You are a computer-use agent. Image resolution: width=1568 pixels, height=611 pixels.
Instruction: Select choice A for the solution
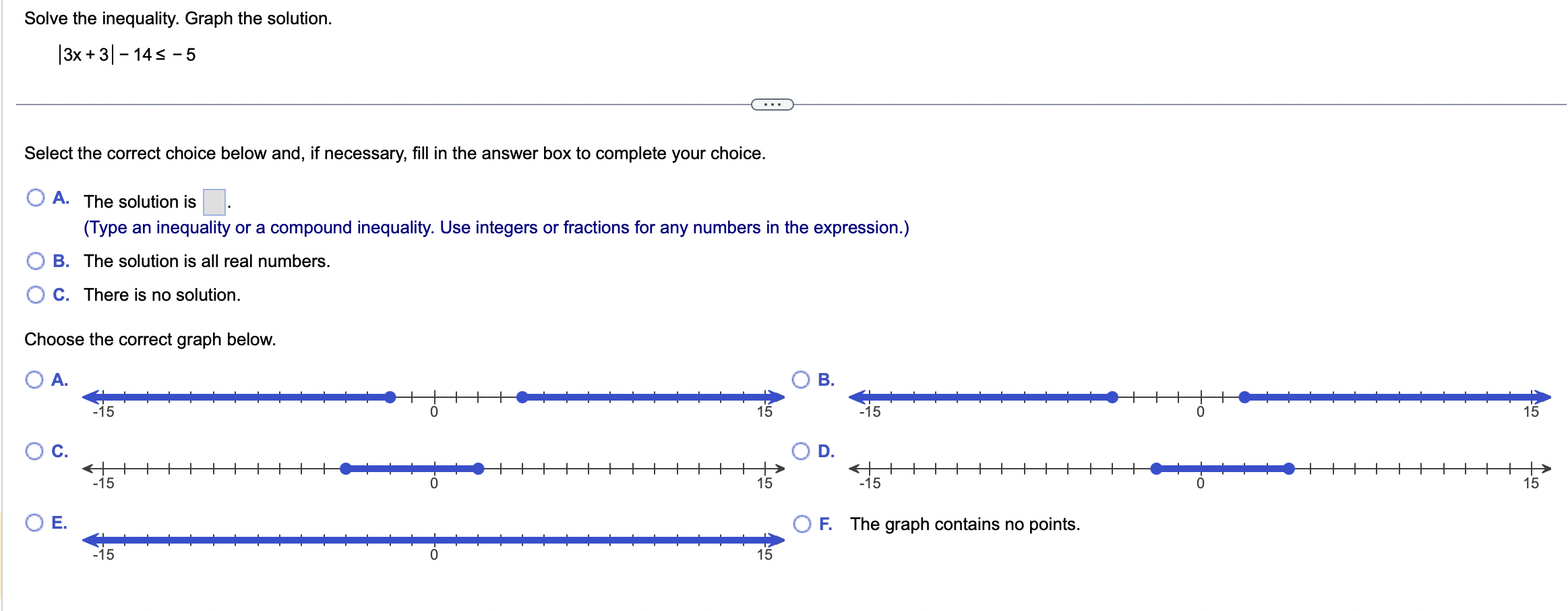(36, 196)
